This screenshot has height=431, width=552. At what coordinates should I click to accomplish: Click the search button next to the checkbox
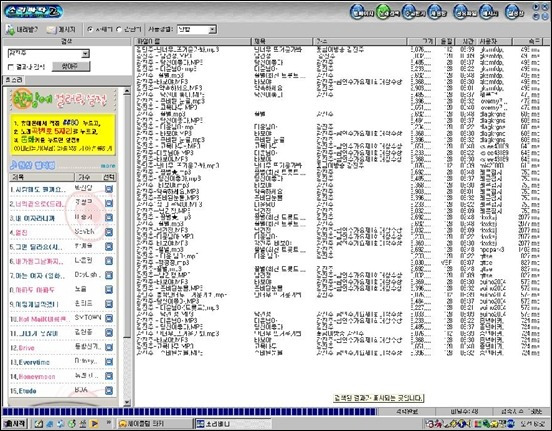[x=71, y=67]
